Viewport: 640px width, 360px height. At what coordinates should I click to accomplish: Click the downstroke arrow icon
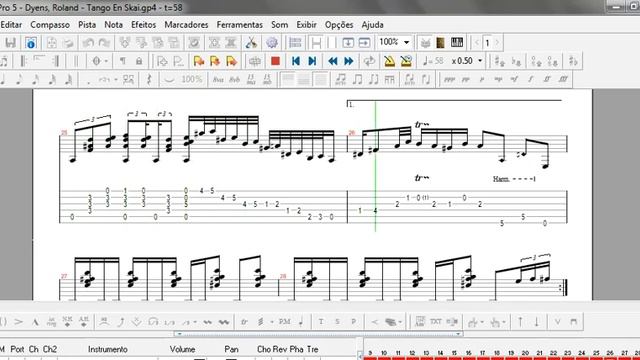[537, 322]
